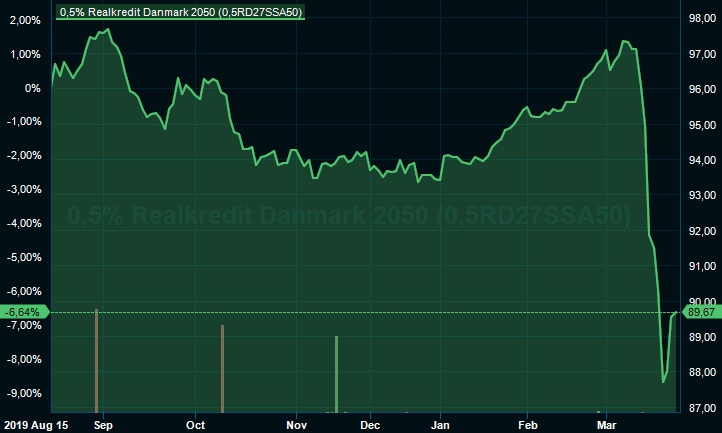Click the -9,00% percent axis label
The height and width of the screenshot is (433, 722).
tap(22, 393)
